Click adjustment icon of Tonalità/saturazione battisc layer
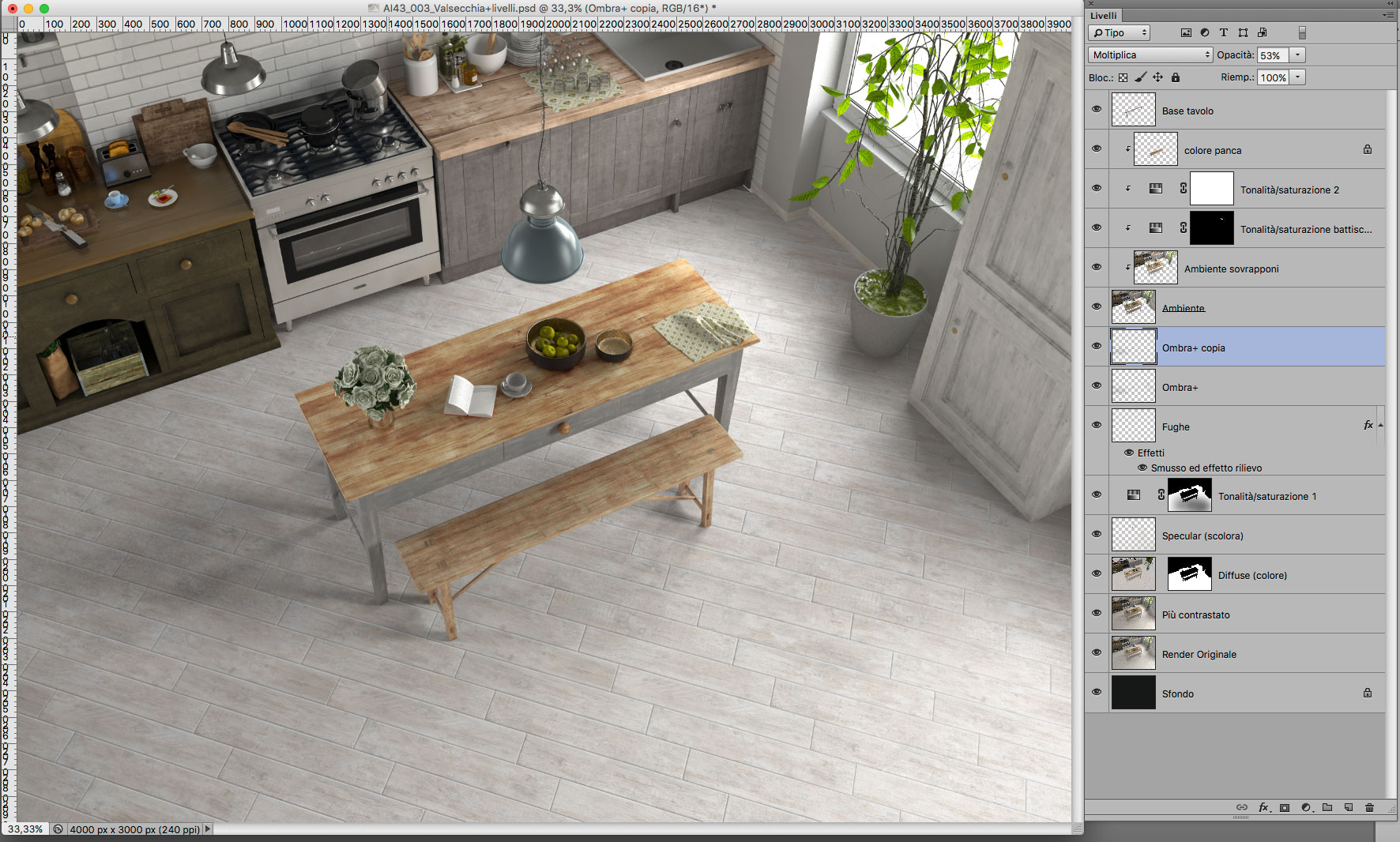The width and height of the screenshot is (1400, 842). pyautogui.click(x=1156, y=228)
